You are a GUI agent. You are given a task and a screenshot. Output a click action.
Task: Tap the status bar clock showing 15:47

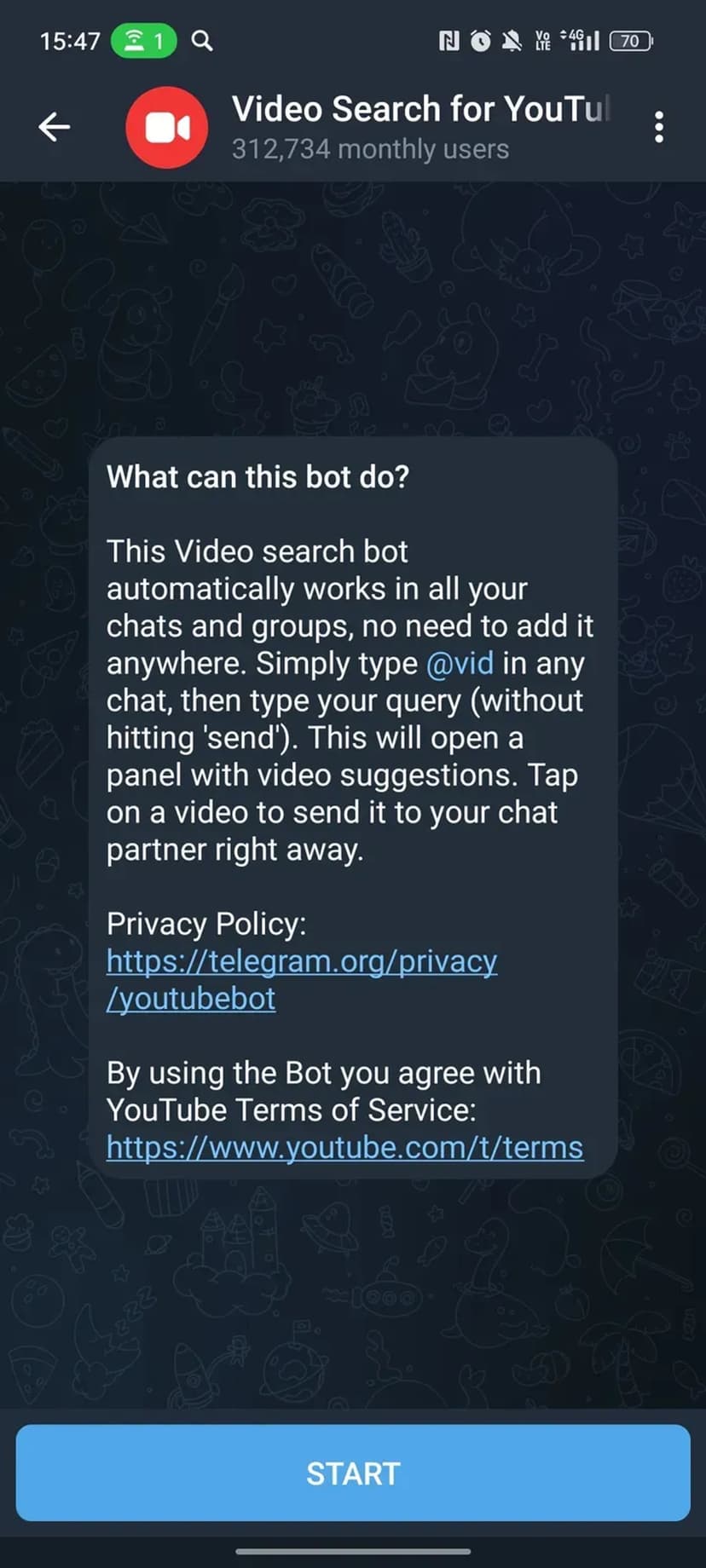[70, 40]
